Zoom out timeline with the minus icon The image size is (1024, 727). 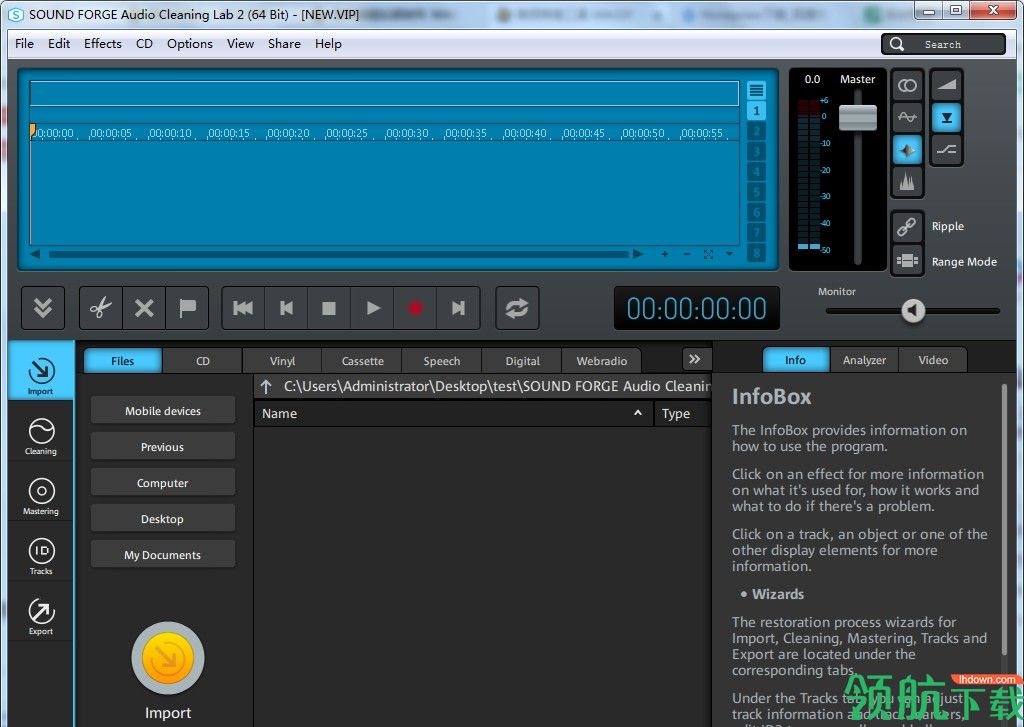pos(686,254)
